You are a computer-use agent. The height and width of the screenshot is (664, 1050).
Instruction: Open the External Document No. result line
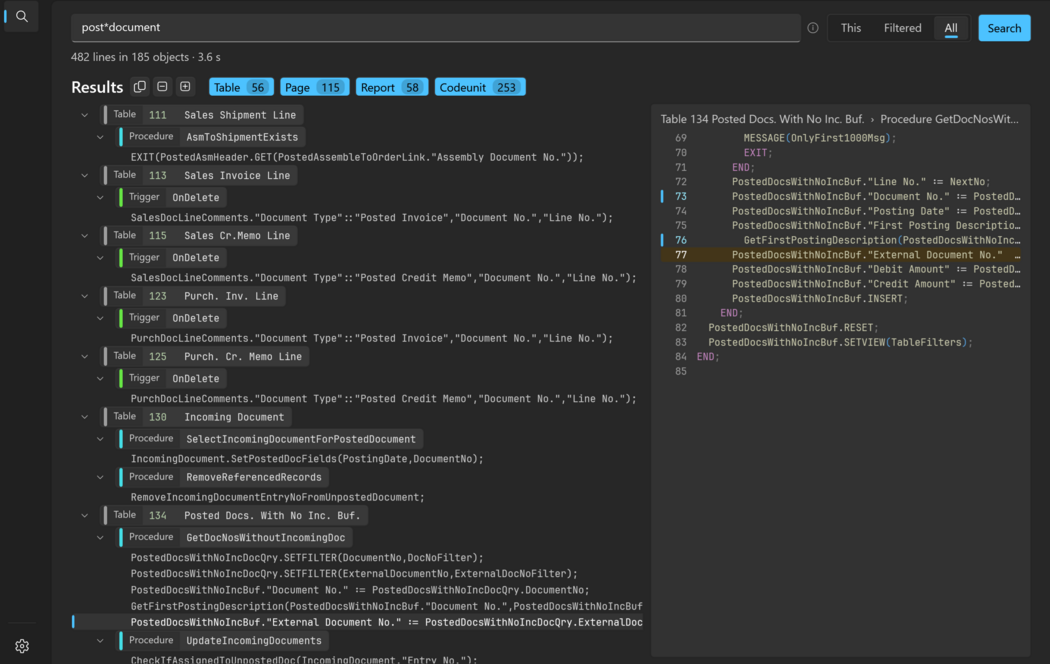[x=386, y=622]
